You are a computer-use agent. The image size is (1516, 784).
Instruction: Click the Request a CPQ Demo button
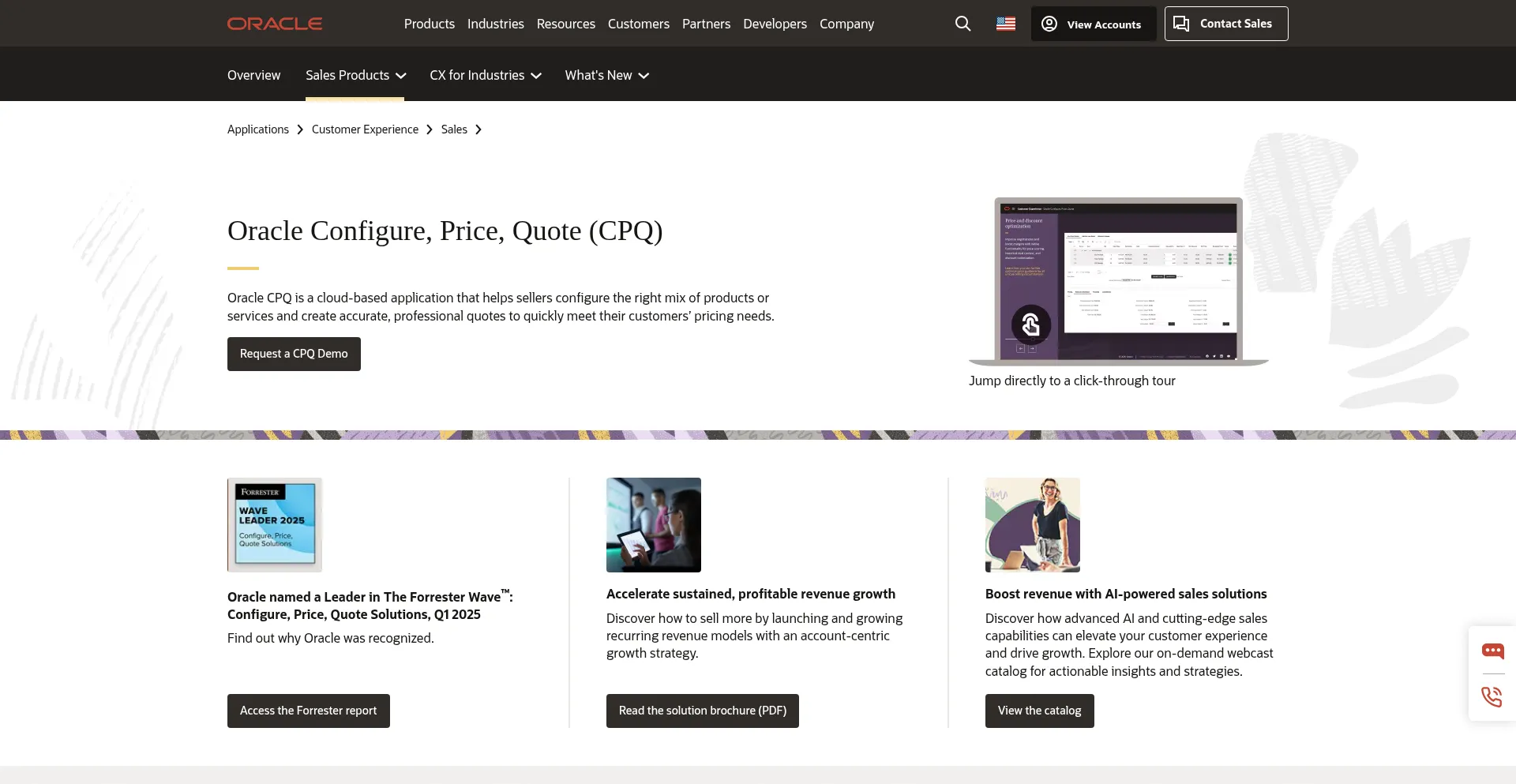[294, 354]
